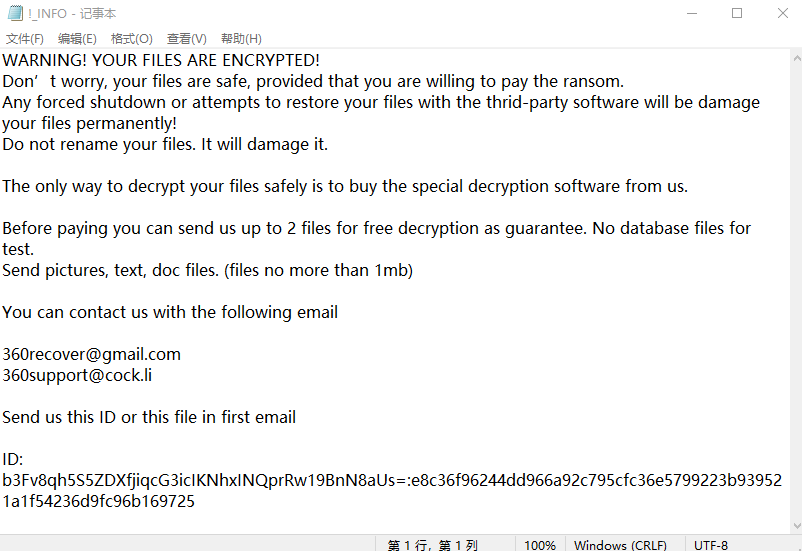The image size is (802, 551).
Task: Click the UTF-8 encoding indicator
Action: pyautogui.click(x=711, y=545)
